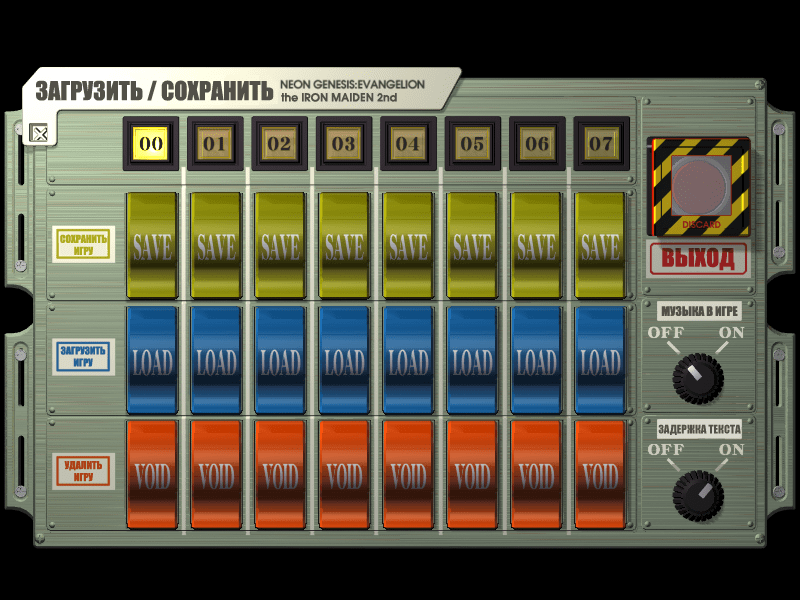The height and width of the screenshot is (600, 800).
Task: Toggle the ЗАДЕРЖКА ТЕКСТА text delay knob
Action: 697,493
